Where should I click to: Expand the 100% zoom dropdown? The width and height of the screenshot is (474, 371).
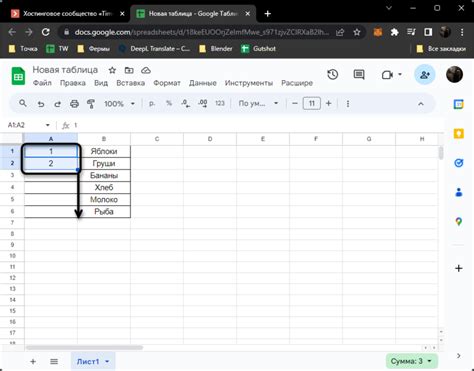[x=119, y=104]
